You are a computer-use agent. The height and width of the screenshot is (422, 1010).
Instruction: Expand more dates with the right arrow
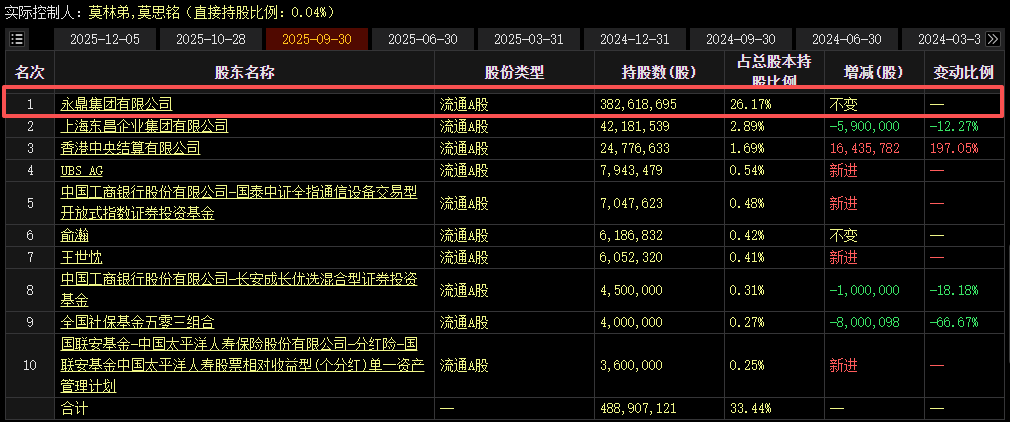(x=993, y=39)
